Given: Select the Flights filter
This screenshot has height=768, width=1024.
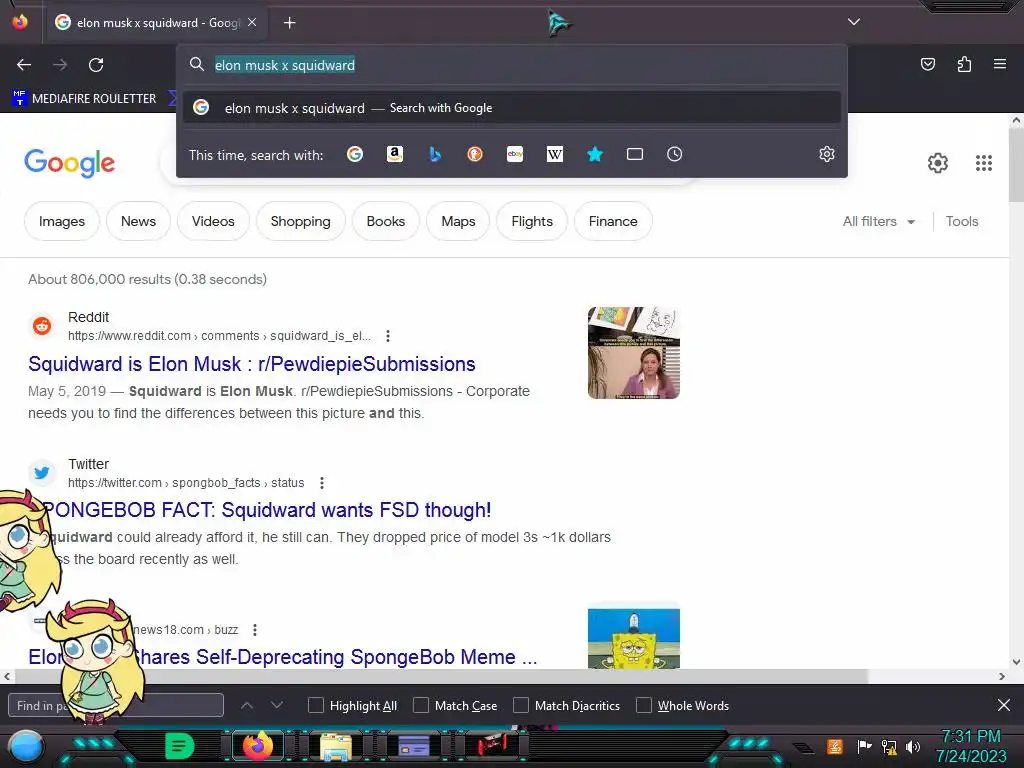Looking at the screenshot, I should (532, 221).
